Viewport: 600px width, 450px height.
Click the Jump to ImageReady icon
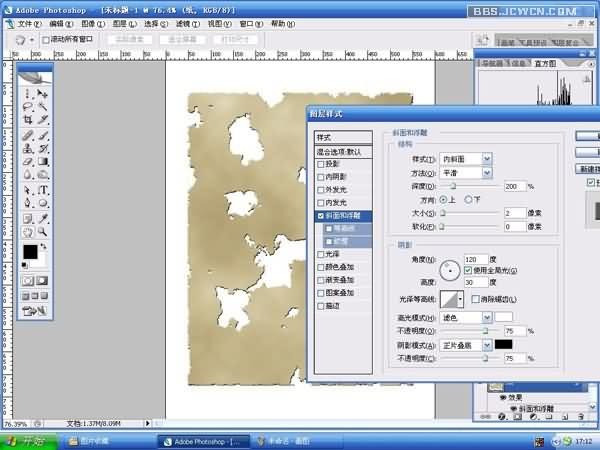34,310
